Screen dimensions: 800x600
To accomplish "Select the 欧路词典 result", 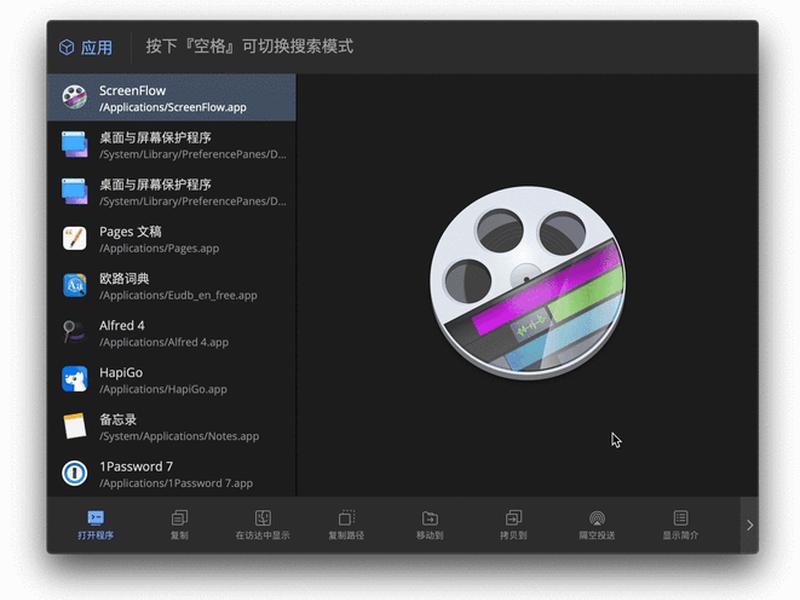I will point(171,286).
